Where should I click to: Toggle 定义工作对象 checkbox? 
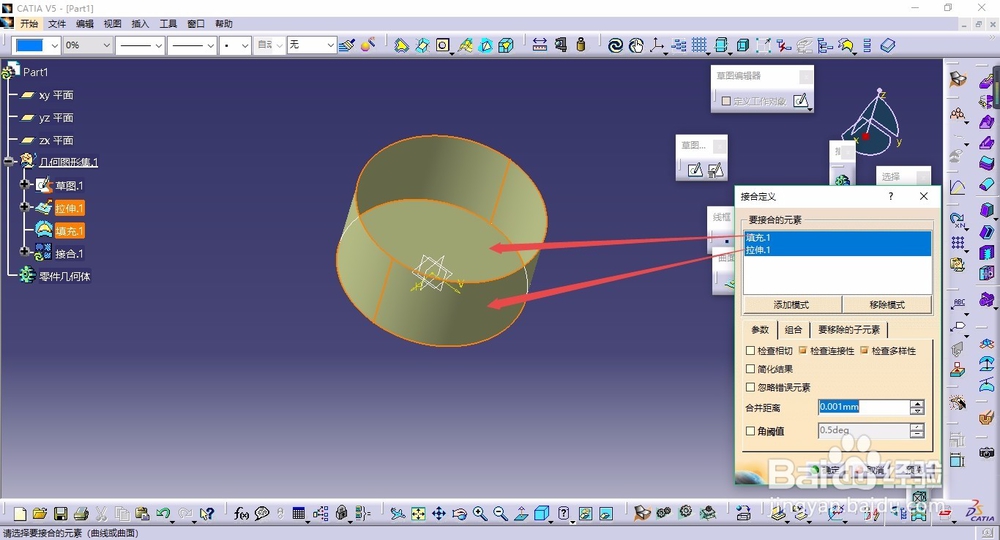(x=726, y=101)
